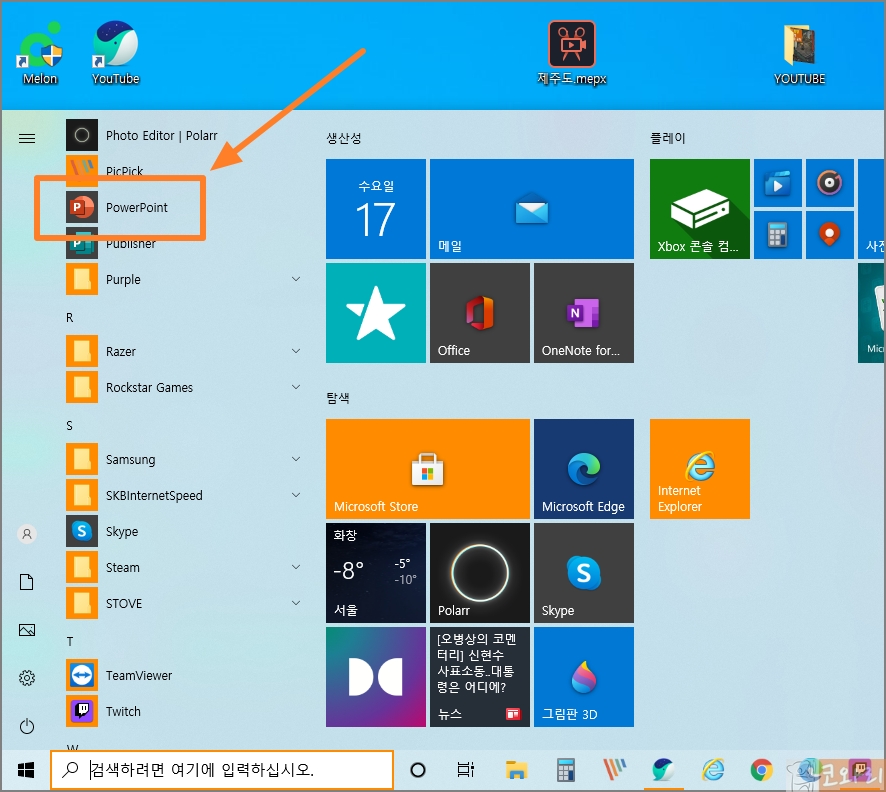The height and width of the screenshot is (792, 886).
Task: Open the Mail tile
Action: (532, 208)
